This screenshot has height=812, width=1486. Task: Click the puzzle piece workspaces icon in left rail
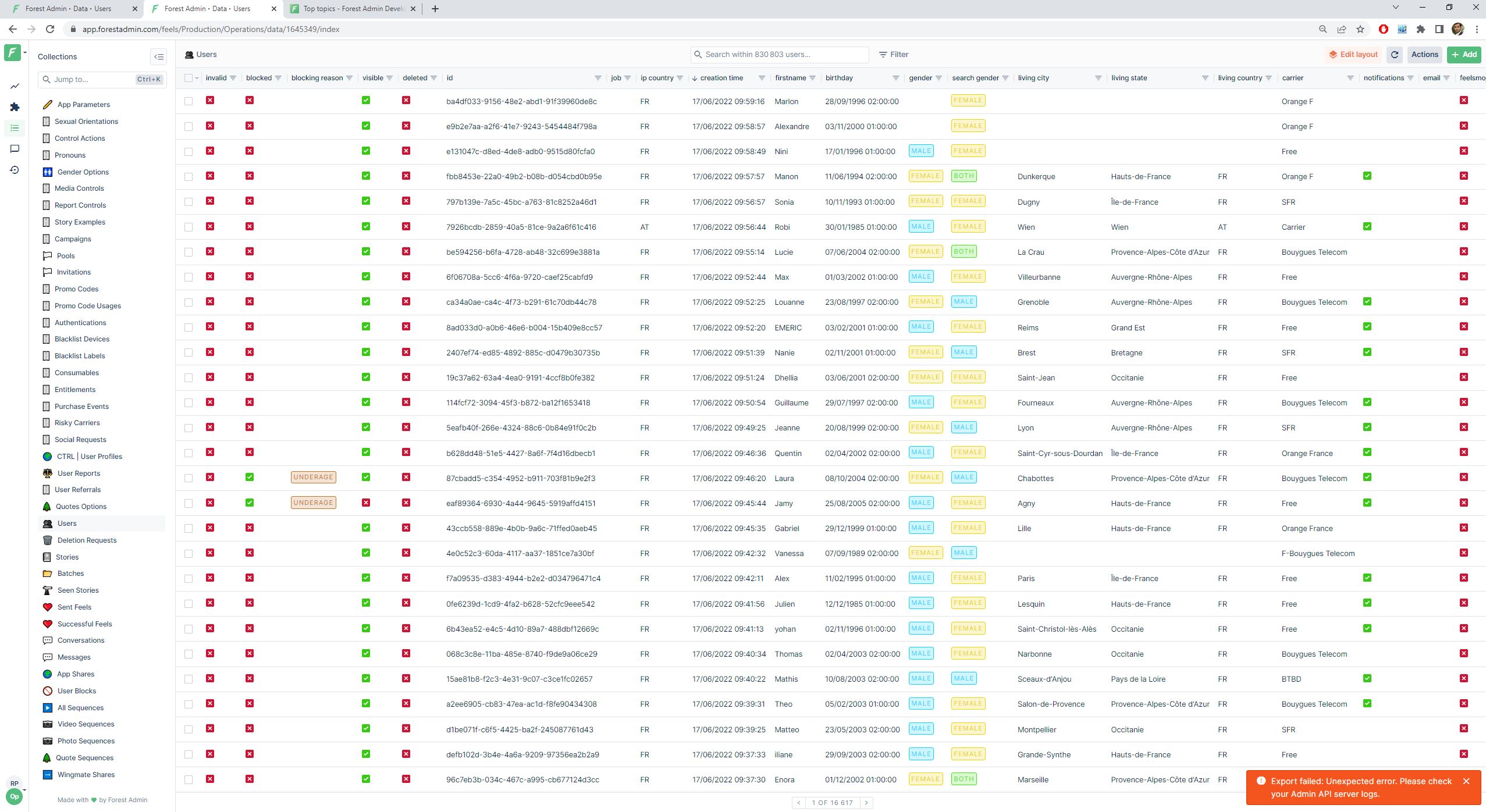(15, 107)
